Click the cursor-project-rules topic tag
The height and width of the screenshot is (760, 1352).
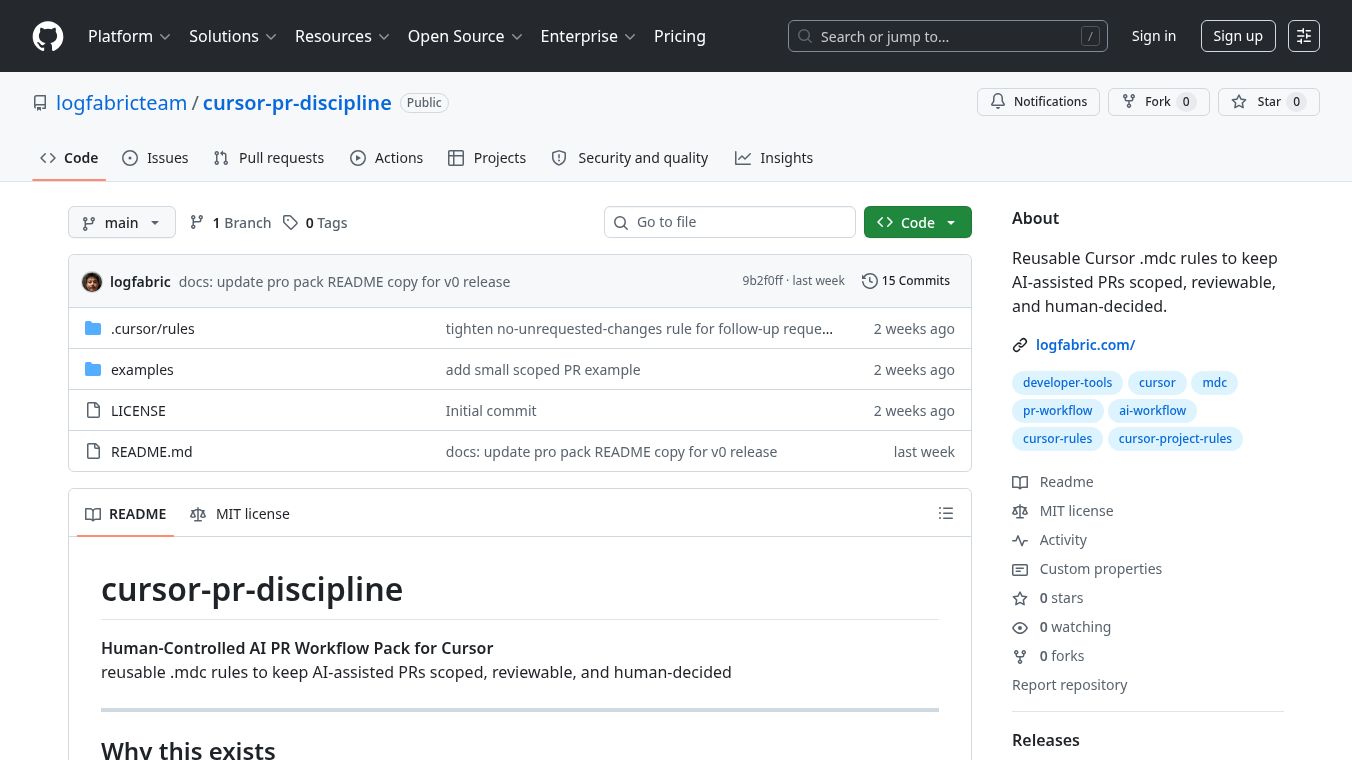(x=1175, y=438)
